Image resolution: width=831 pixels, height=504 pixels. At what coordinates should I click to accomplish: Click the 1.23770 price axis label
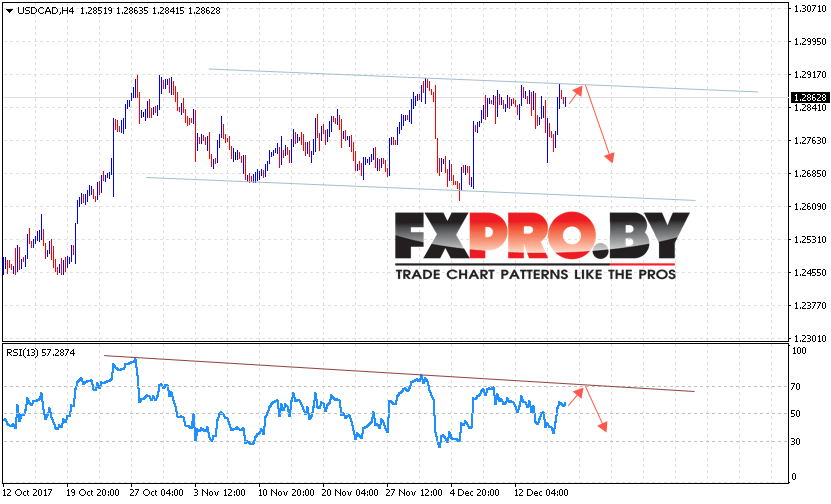coord(810,306)
